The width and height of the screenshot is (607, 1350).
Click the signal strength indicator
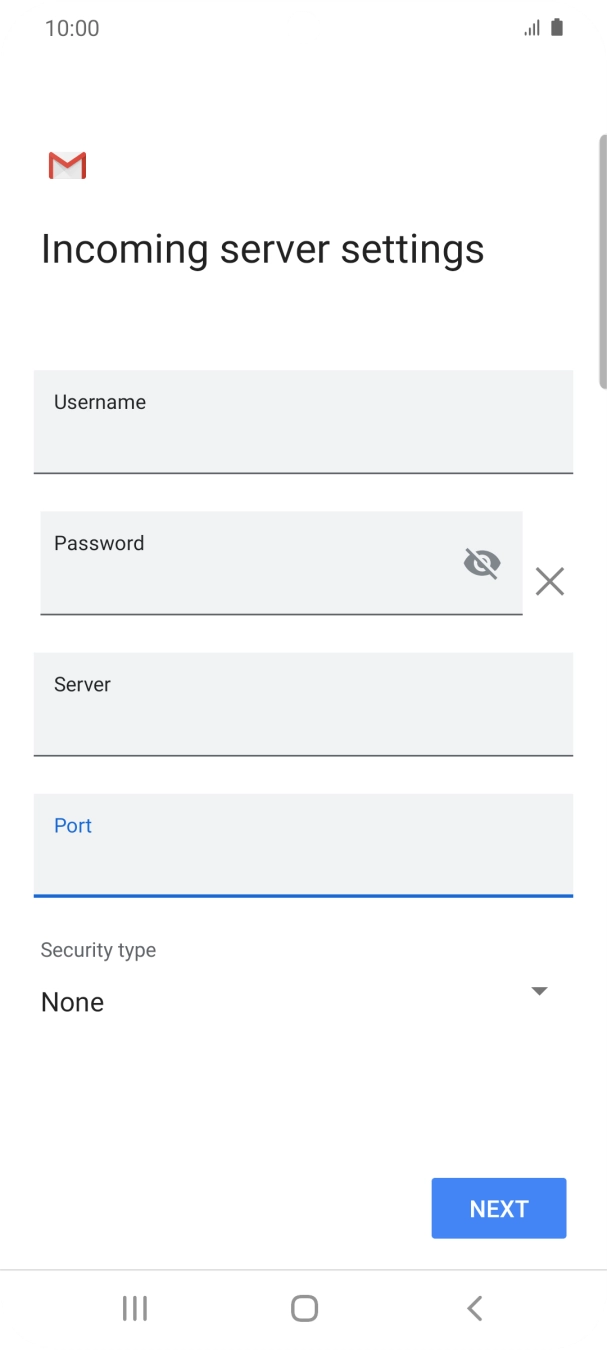pyautogui.click(x=531, y=27)
